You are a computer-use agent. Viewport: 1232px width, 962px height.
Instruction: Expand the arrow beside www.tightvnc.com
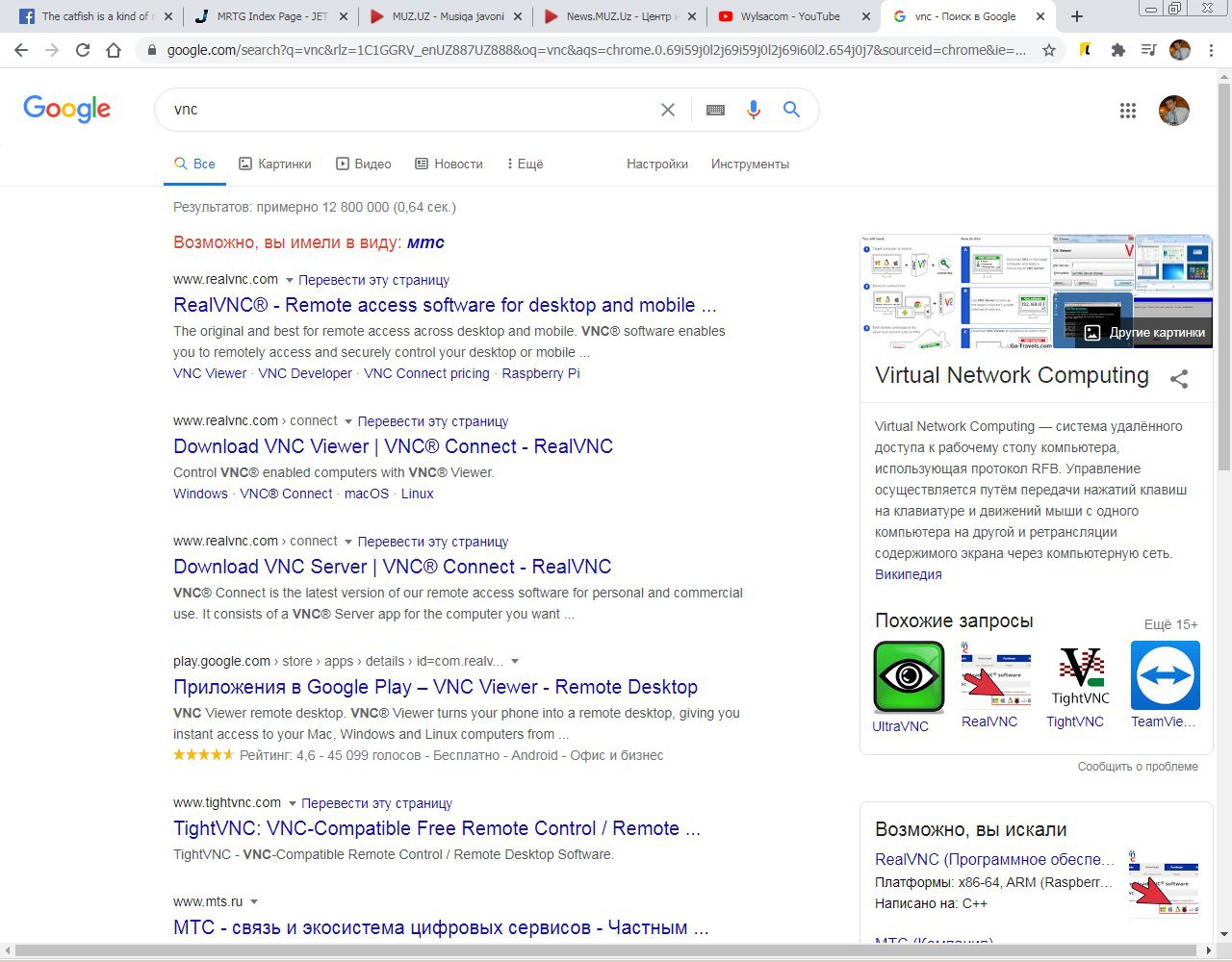[292, 804]
